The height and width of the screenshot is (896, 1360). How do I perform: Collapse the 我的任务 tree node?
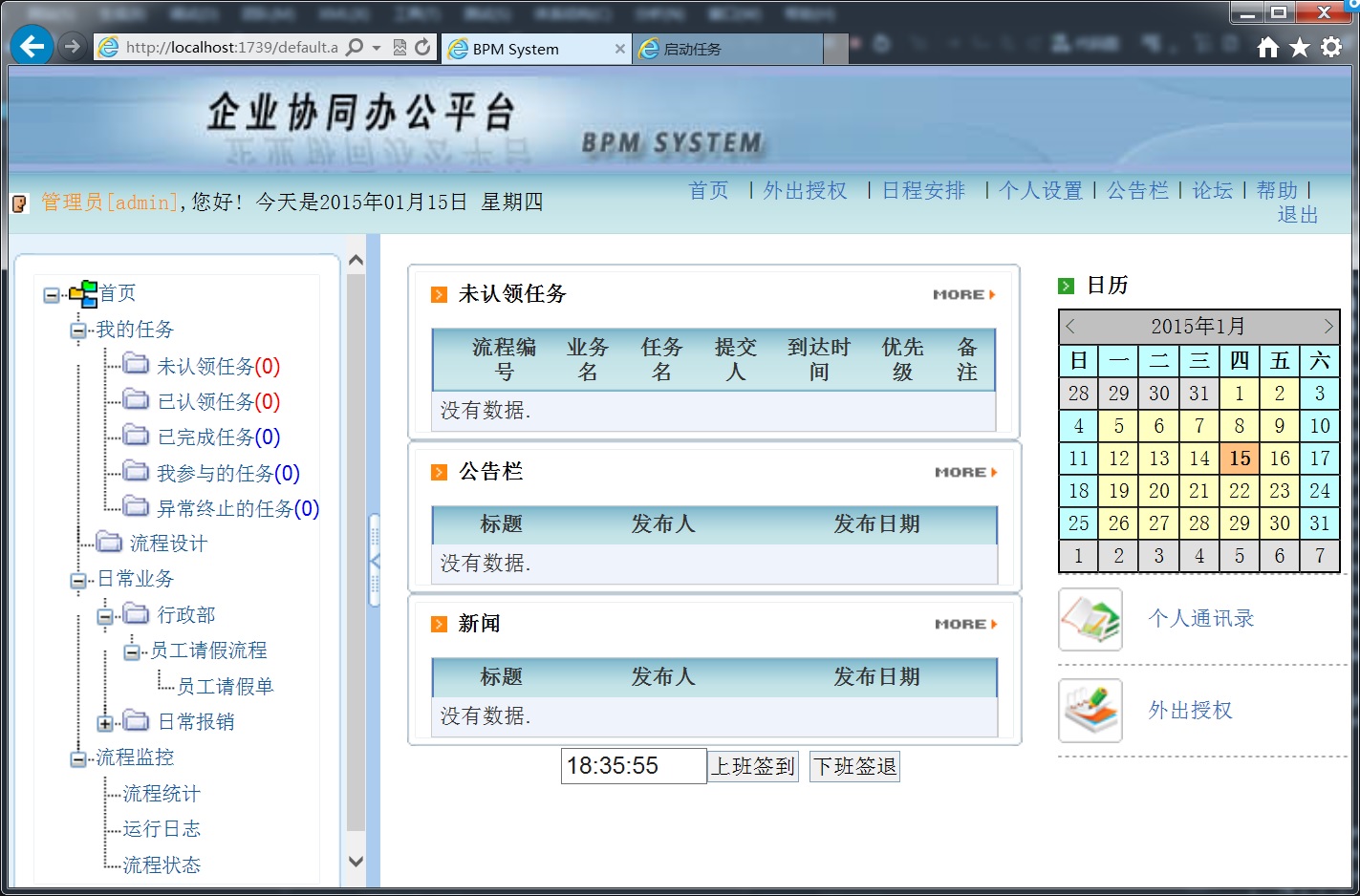pos(78,331)
